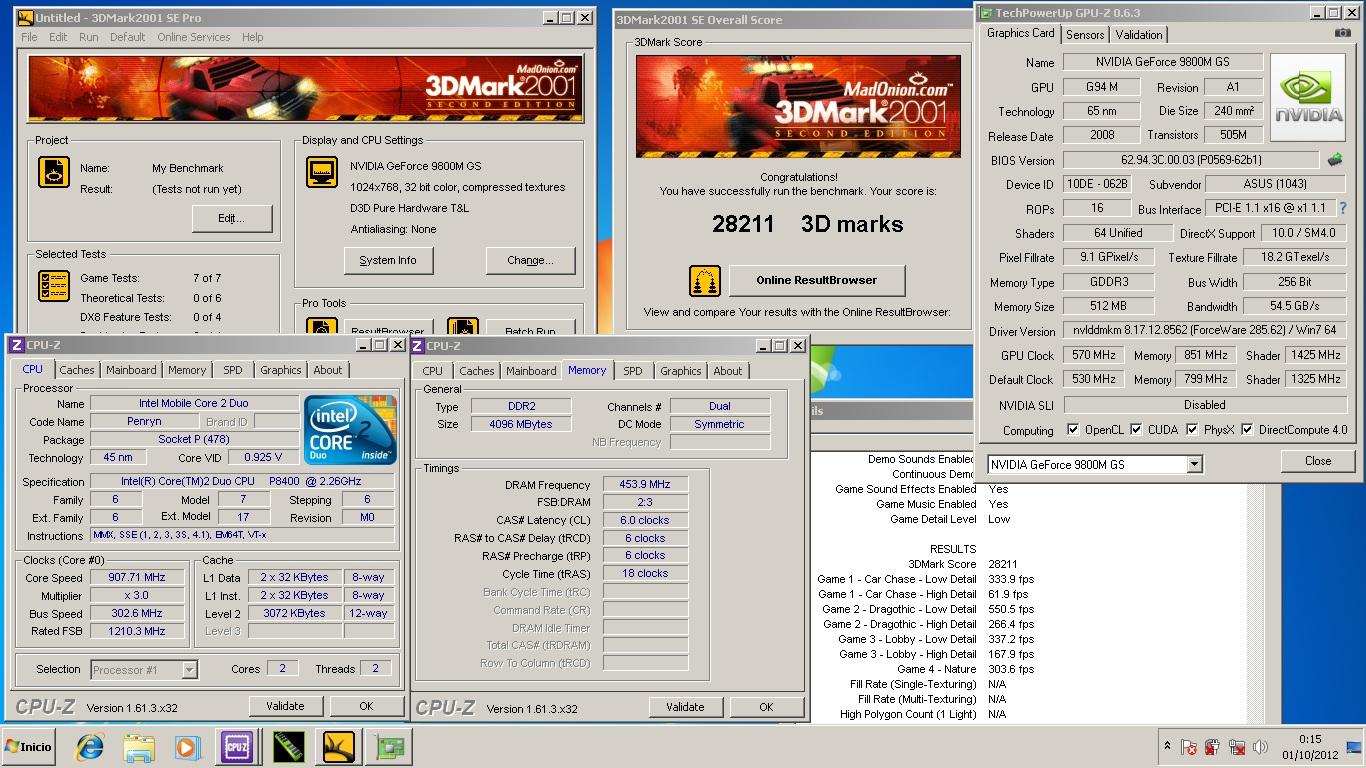Click the Inicio start button

(x=29, y=747)
